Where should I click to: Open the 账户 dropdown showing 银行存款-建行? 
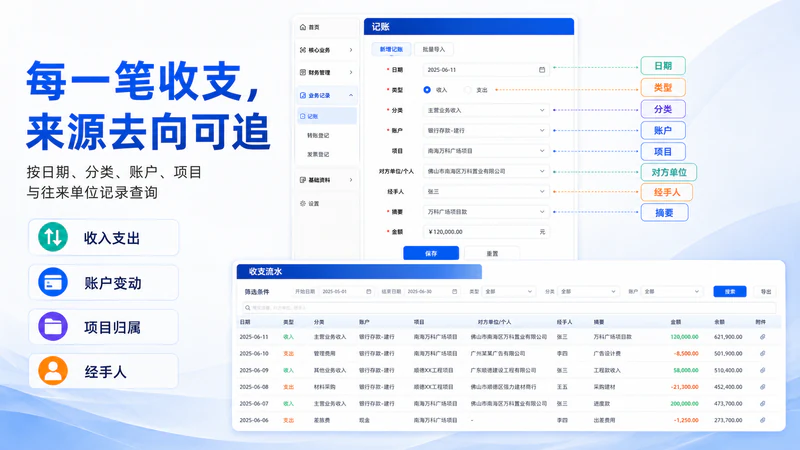486,131
